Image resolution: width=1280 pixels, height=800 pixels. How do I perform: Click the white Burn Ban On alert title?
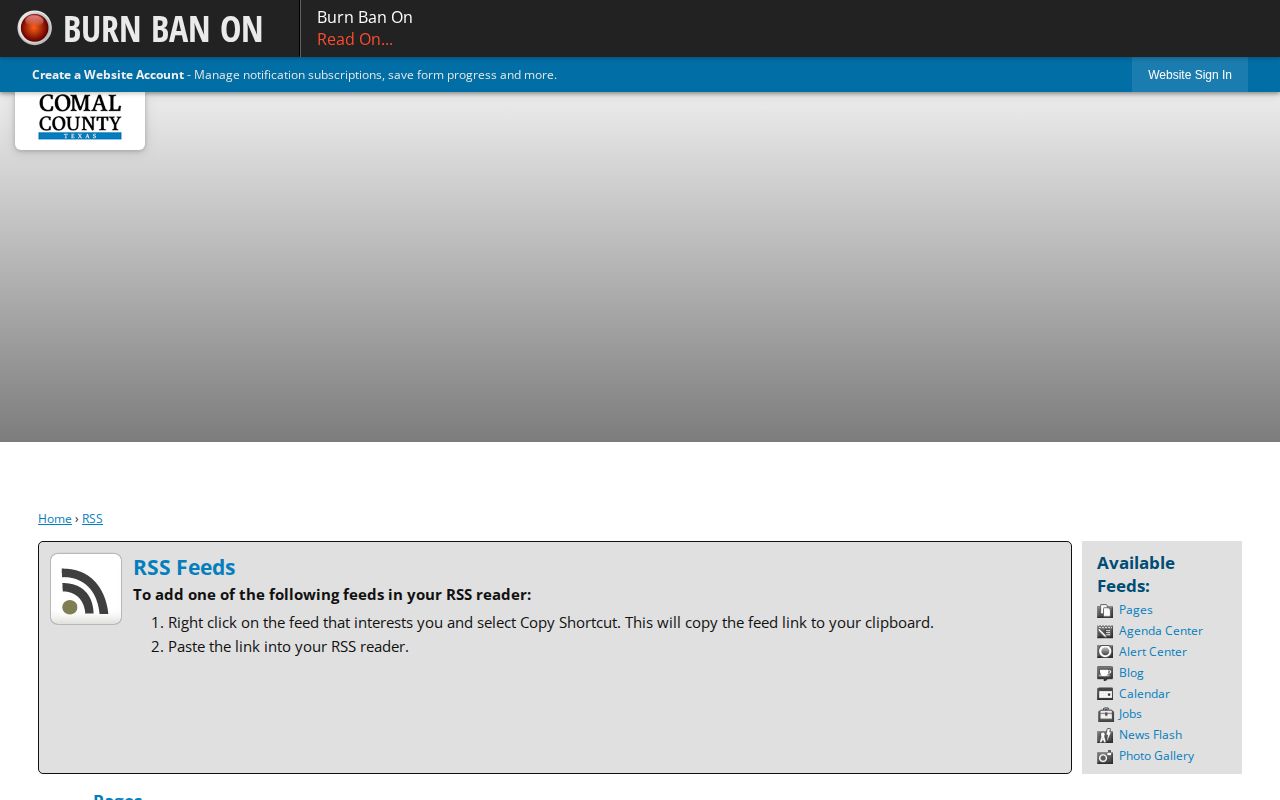click(x=365, y=17)
